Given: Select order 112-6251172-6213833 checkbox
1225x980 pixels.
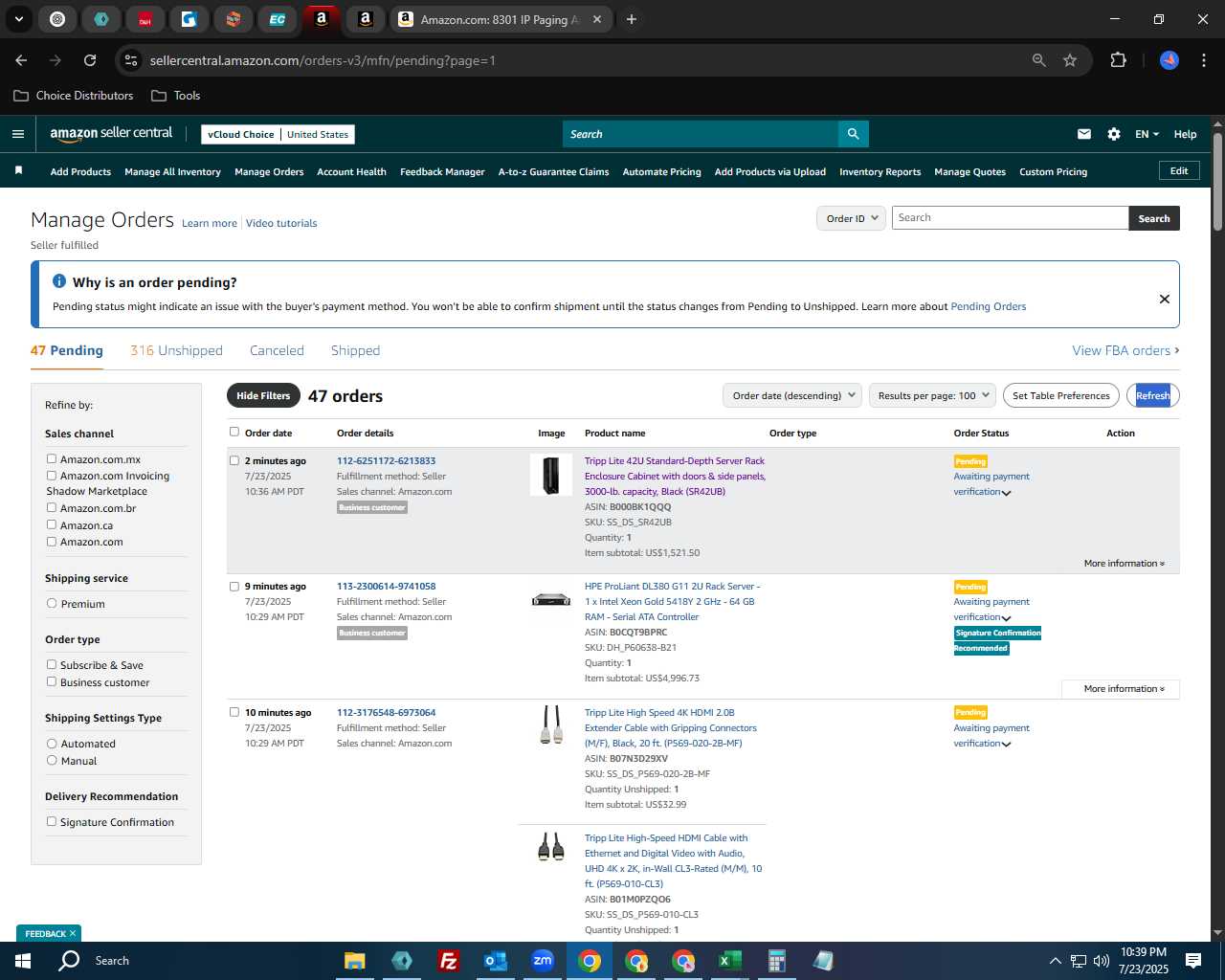Looking at the screenshot, I should 234,460.
